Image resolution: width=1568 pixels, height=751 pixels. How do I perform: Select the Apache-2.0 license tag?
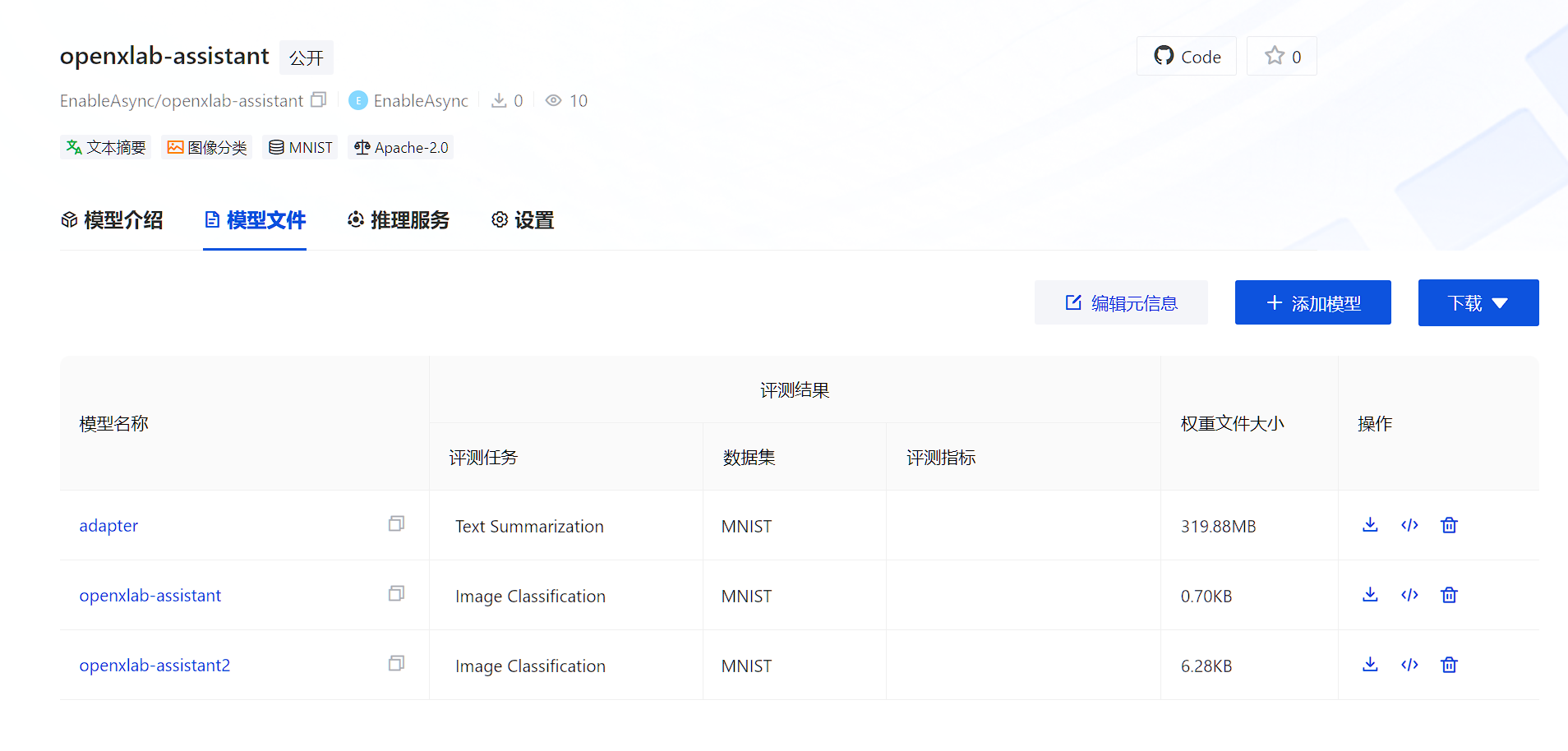(401, 148)
